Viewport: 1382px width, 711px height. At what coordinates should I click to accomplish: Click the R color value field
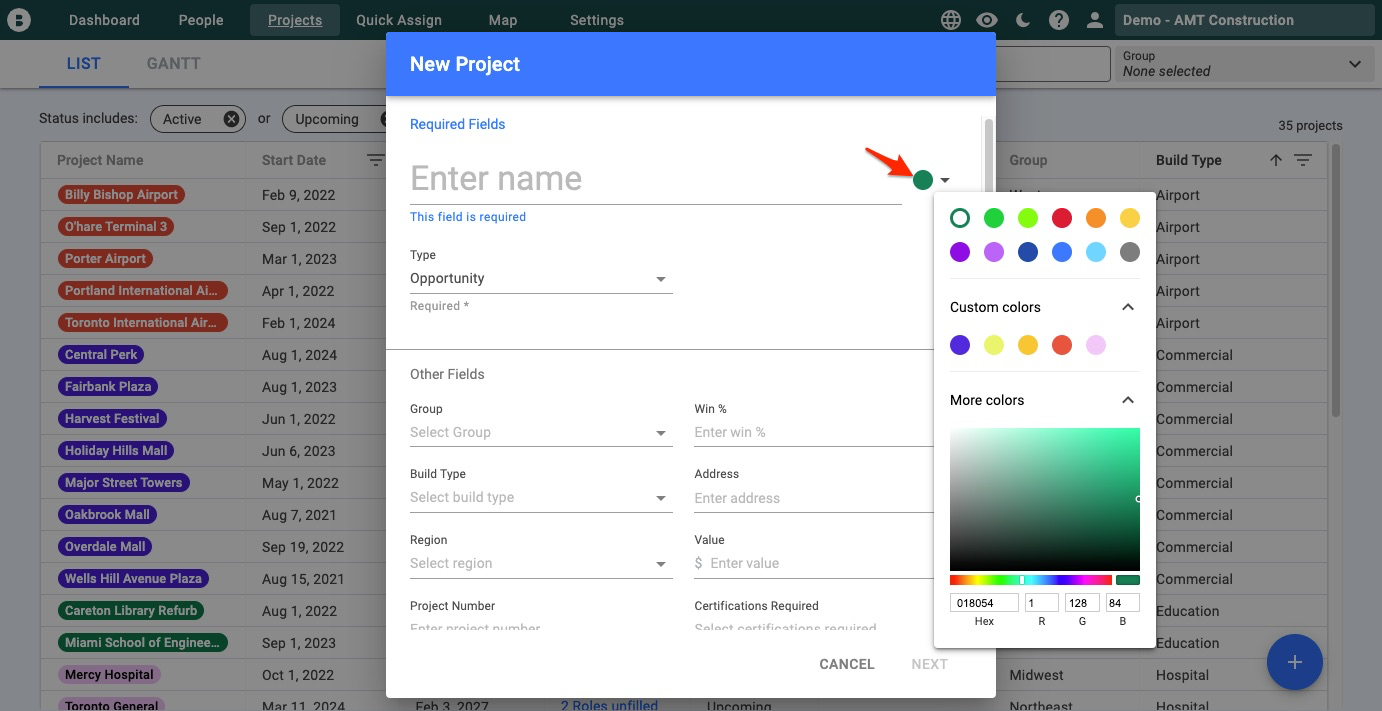[1042, 603]
